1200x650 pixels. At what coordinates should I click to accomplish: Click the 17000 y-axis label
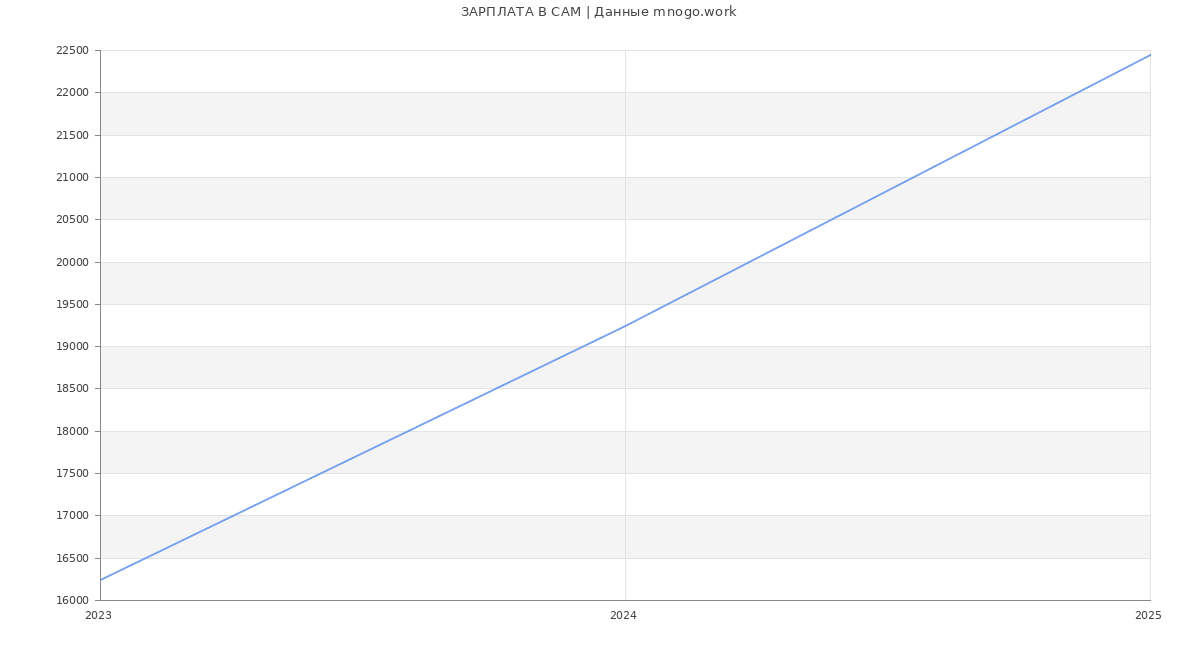(x=72, y=516)
